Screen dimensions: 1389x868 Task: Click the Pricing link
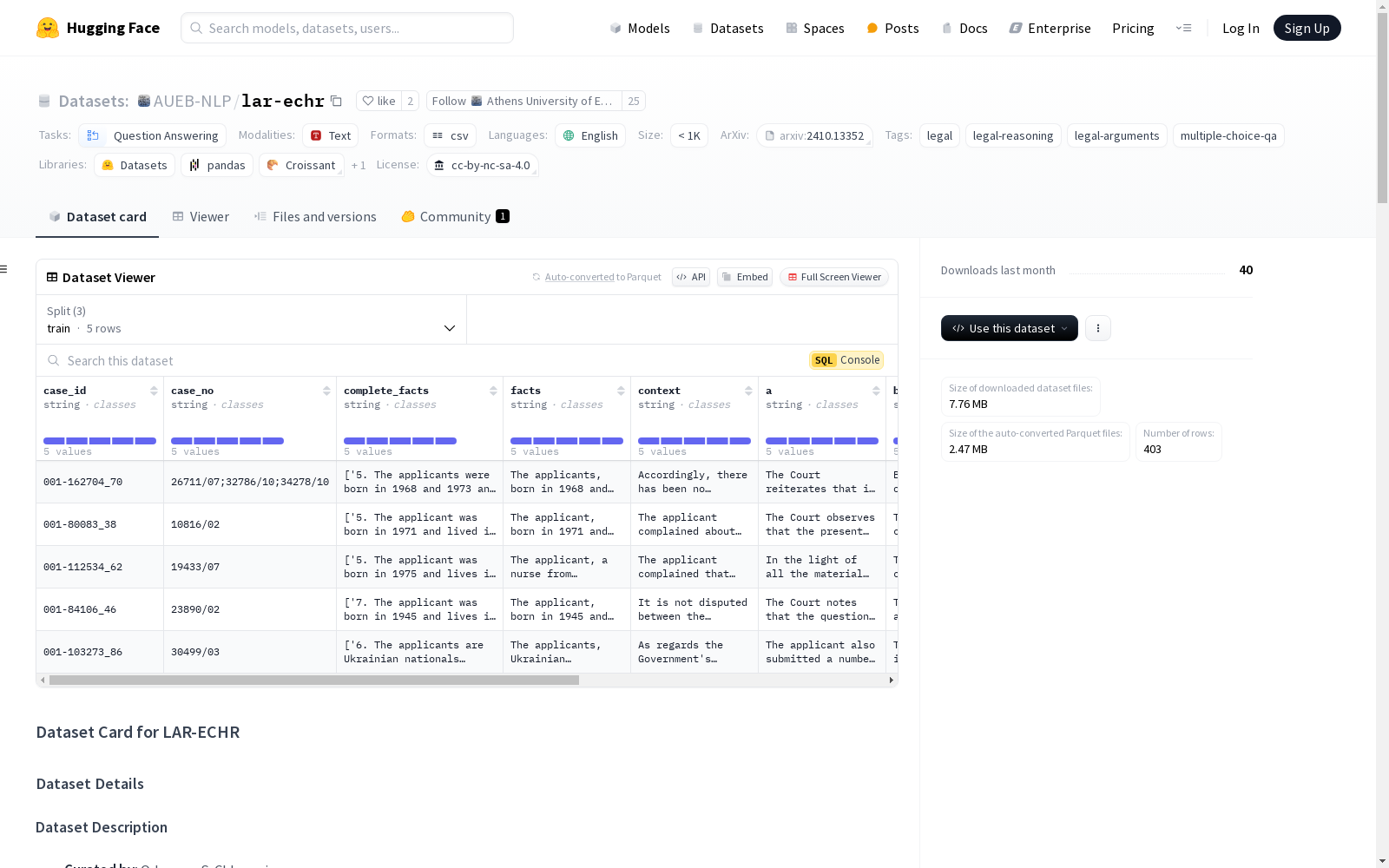point(1133,28)
